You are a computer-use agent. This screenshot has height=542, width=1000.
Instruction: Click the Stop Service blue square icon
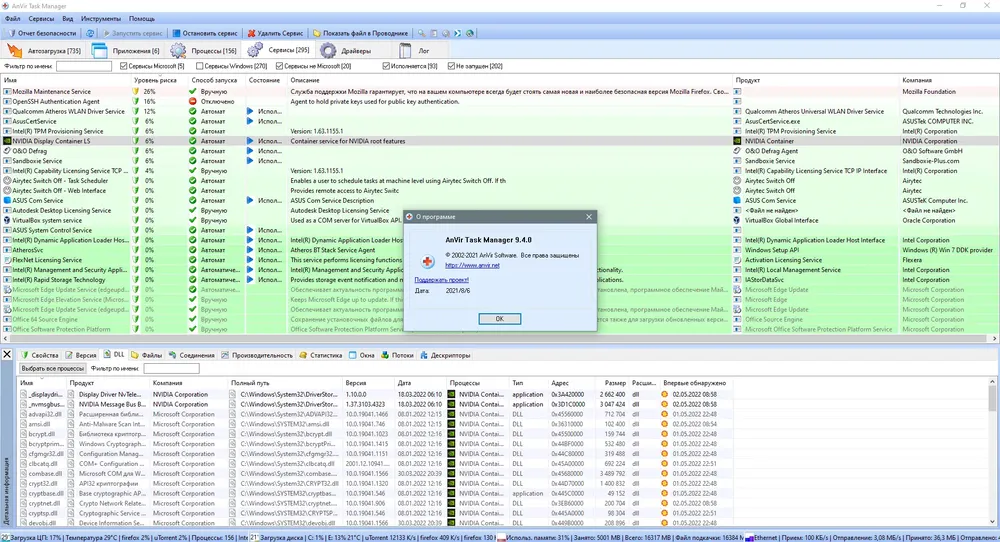coord(176,33)
